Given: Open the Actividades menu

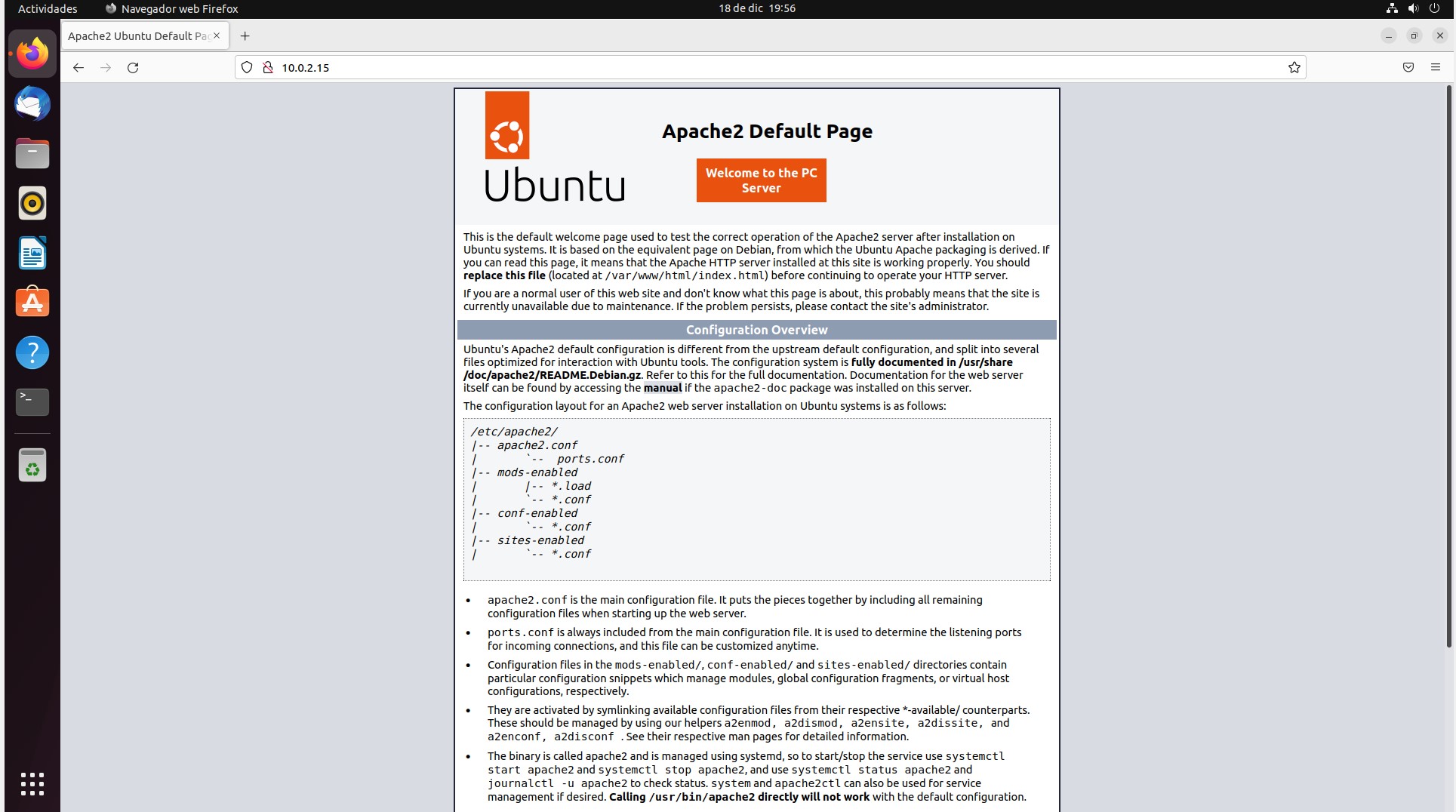Looking at the screenshot, I should 47,8.
